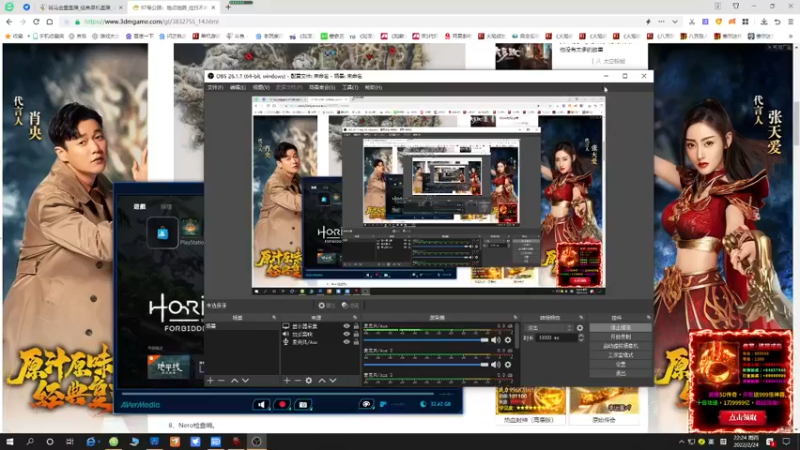
Task: Expand the browser address bar dropdown chevron
Action: point(674,22)
